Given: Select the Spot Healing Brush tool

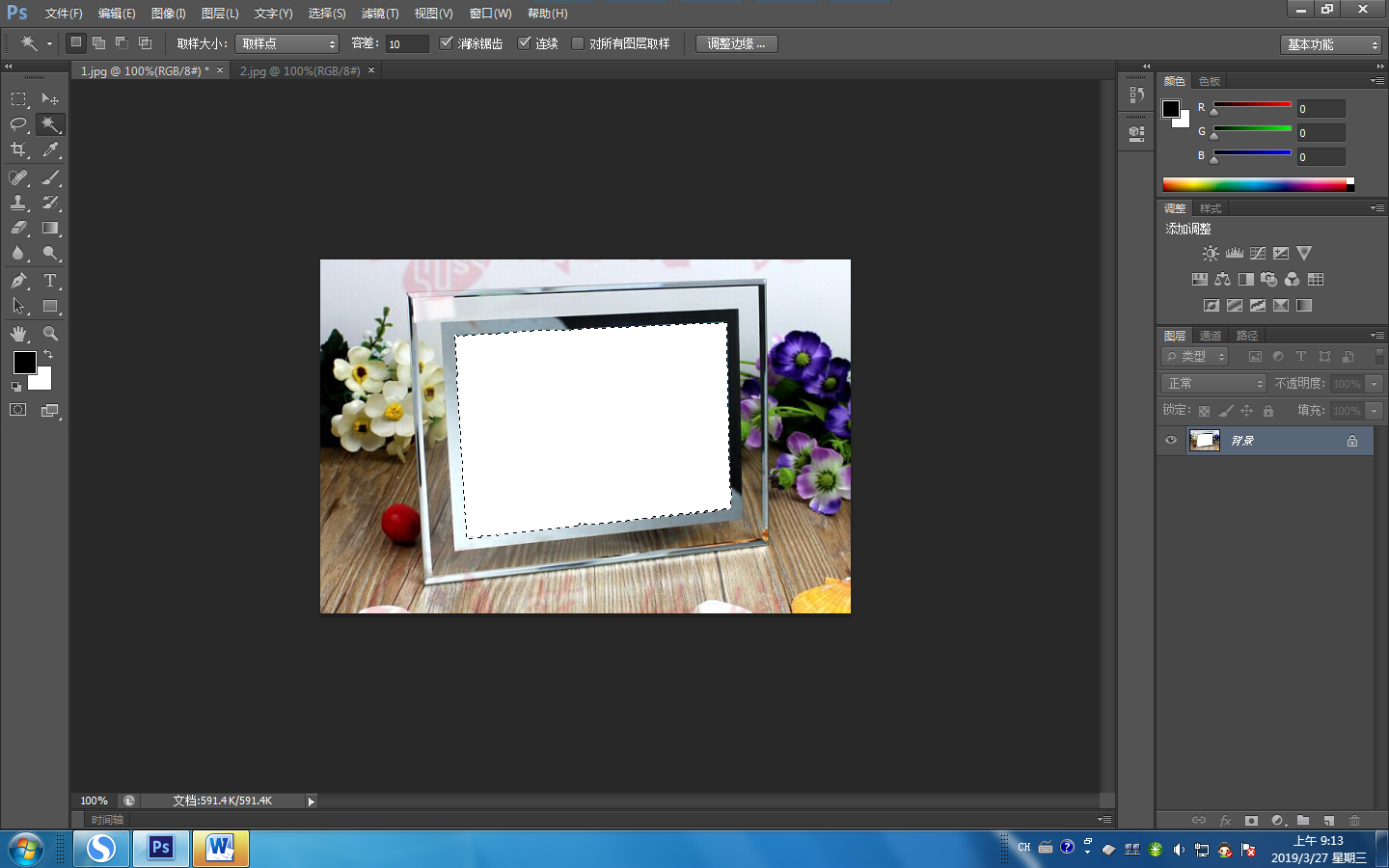Looking at the screenshot, I should [18, 177].
